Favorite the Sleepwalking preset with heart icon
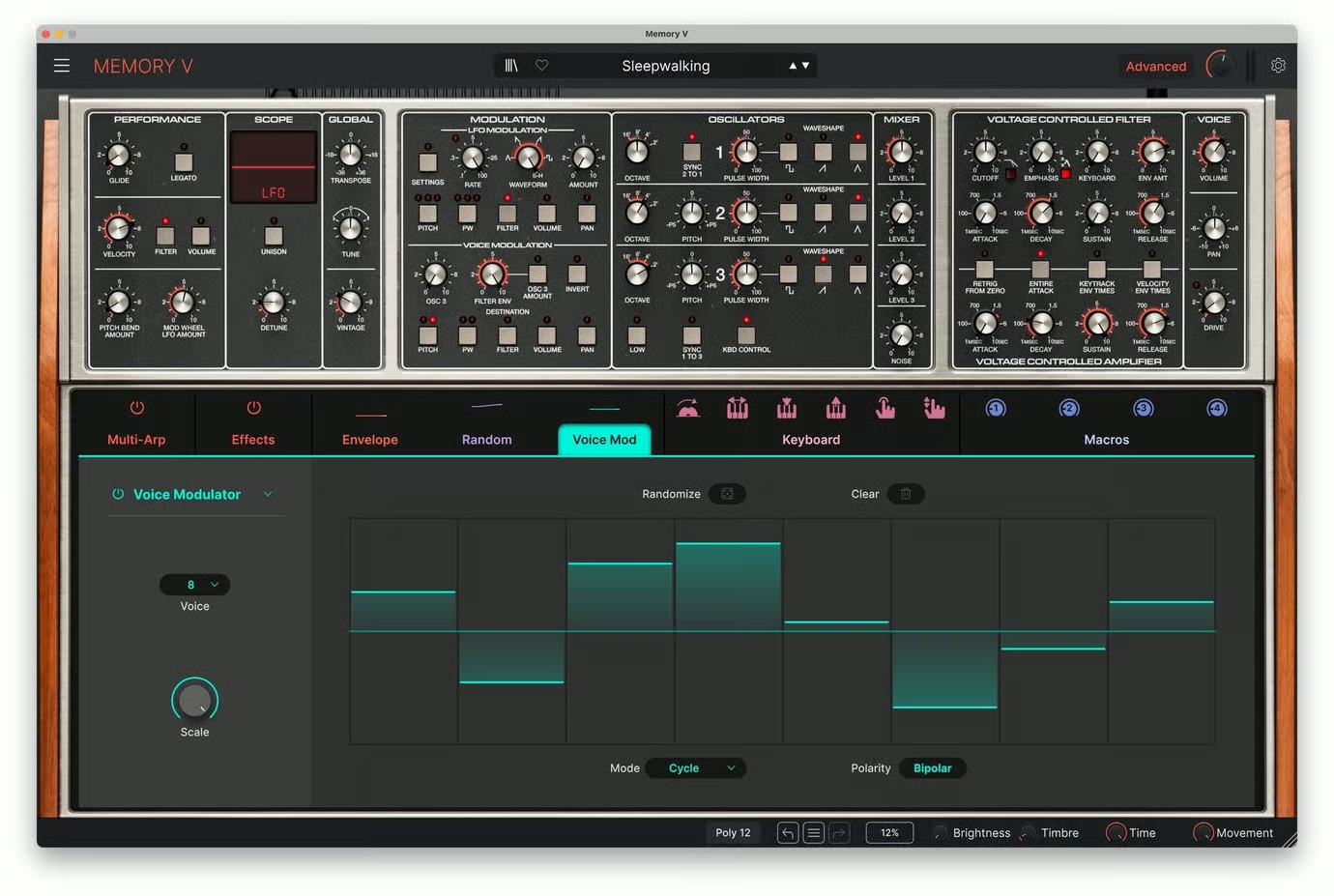 (x=542, y=66)
